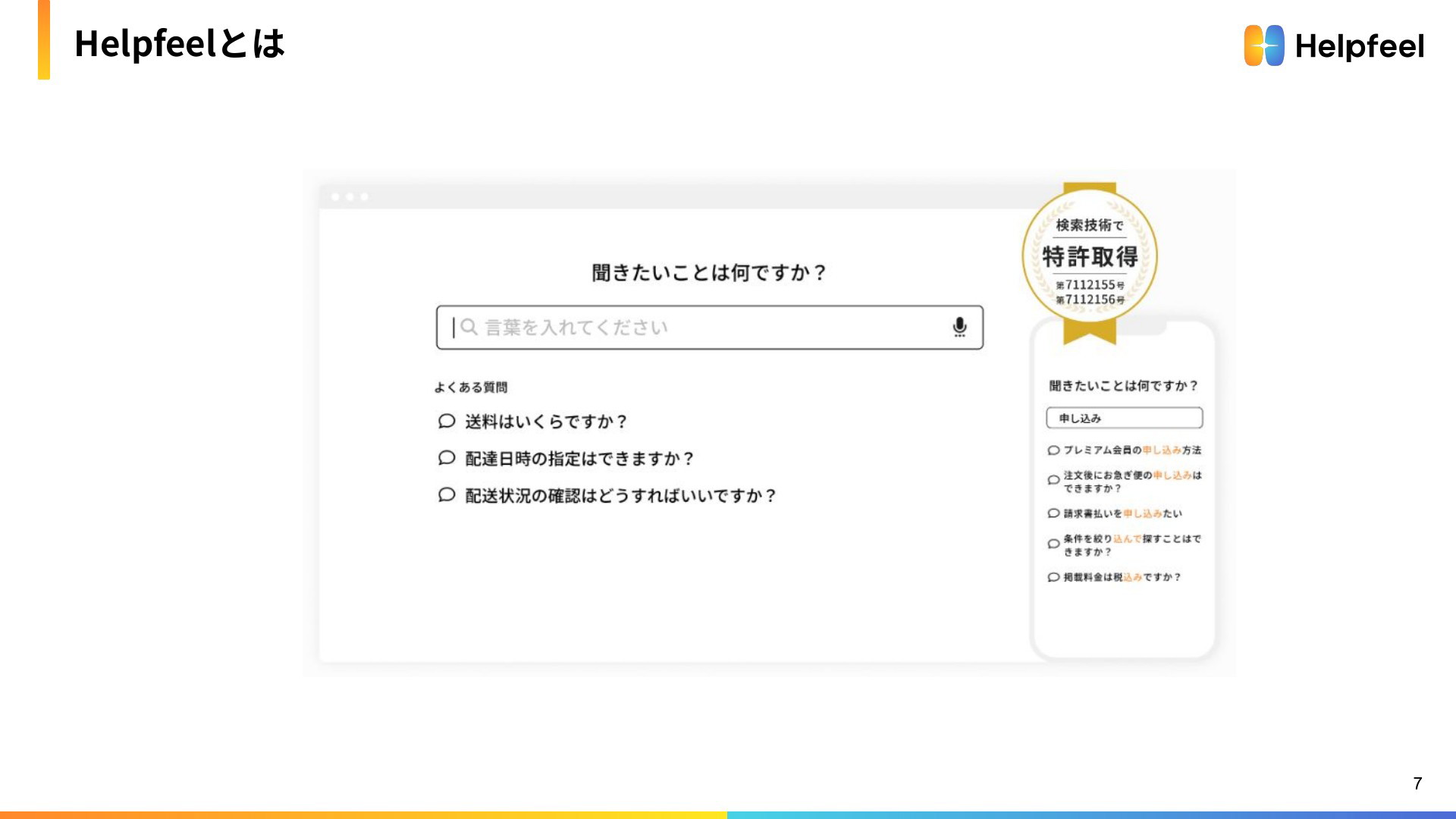Image resolution: width=1456 pixels, height=819 pixels.
Task: Click speech bubble icon beside 送料はいくらですか
Action: coord(447,421)
